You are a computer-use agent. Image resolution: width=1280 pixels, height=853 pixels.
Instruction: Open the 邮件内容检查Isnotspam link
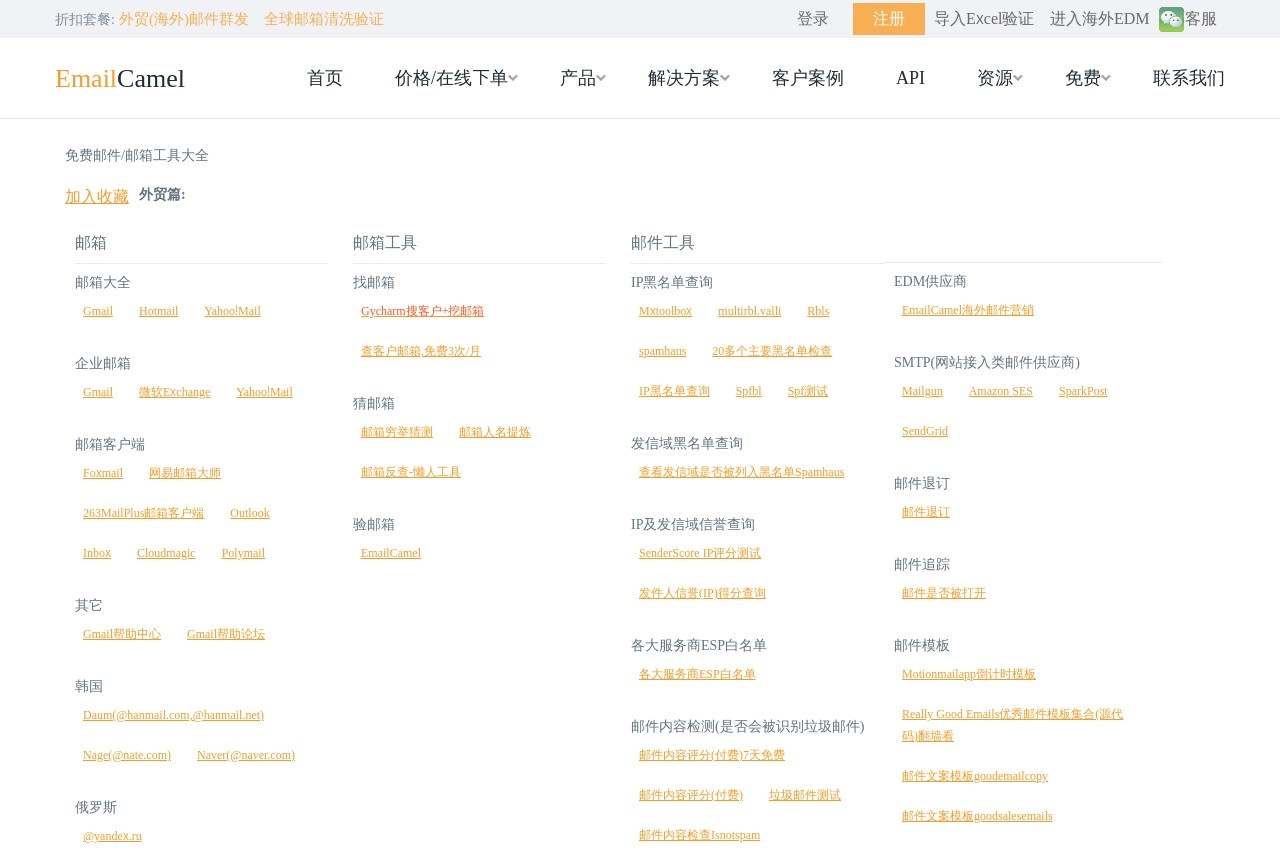click(x=700, y=835)
